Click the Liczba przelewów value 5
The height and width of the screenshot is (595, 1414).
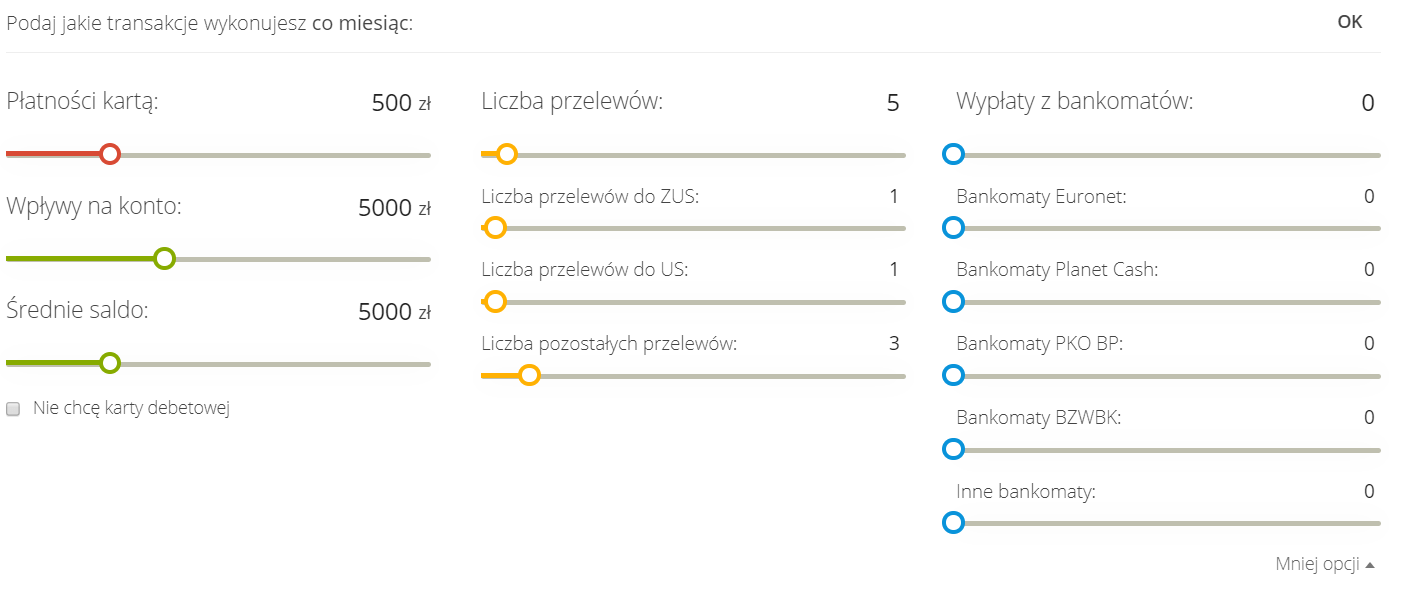(x=893, y=103)
